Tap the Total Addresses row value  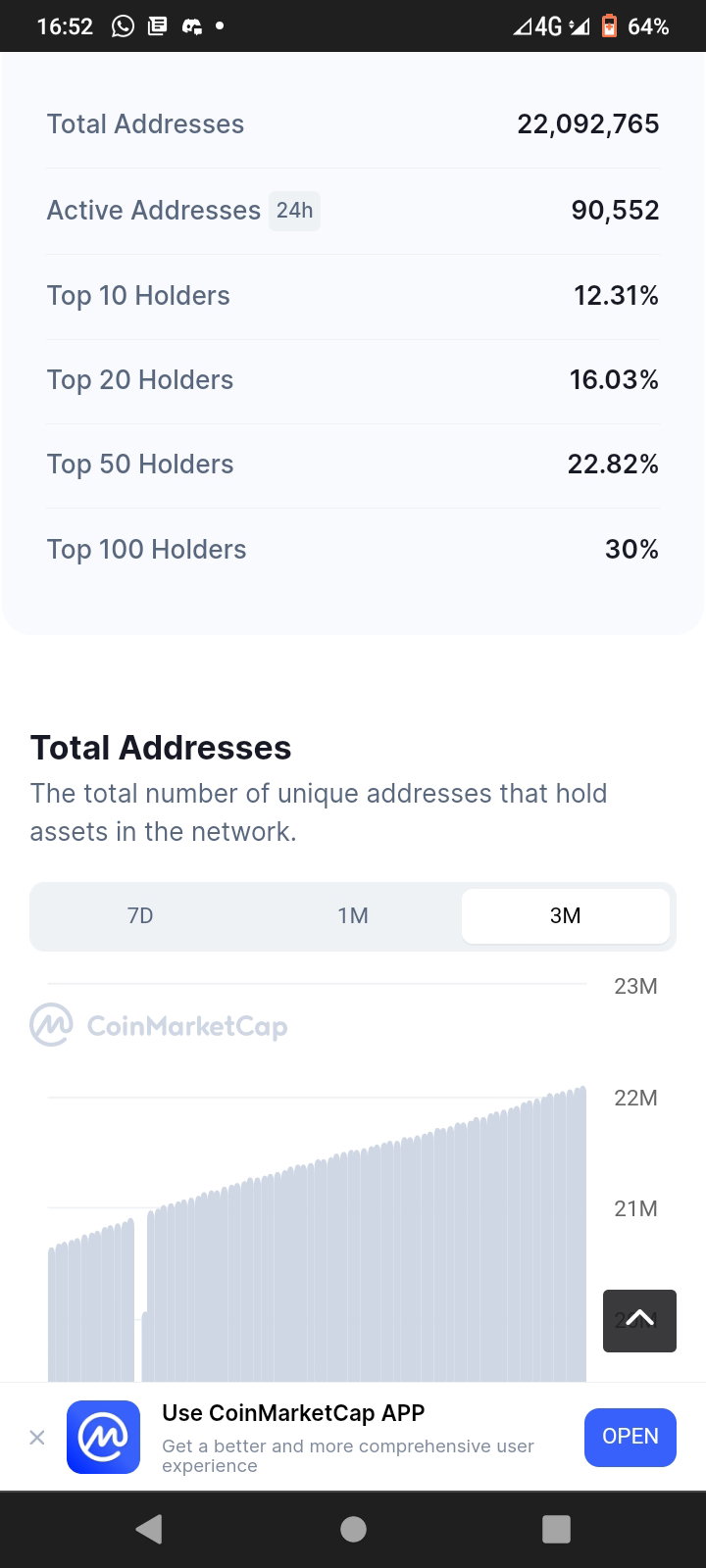(x=588, y=124)
